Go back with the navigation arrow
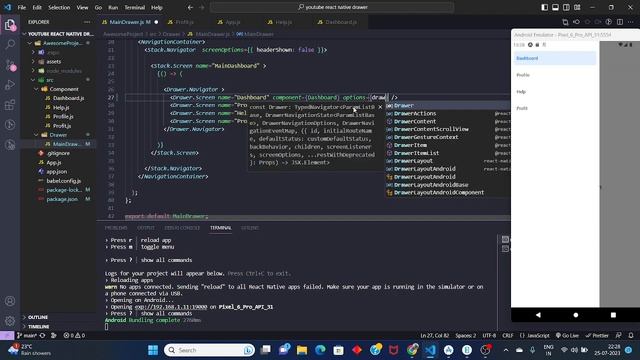Image resolution: width=640 pixels, height=360 pixels. [x=191, y=7]
